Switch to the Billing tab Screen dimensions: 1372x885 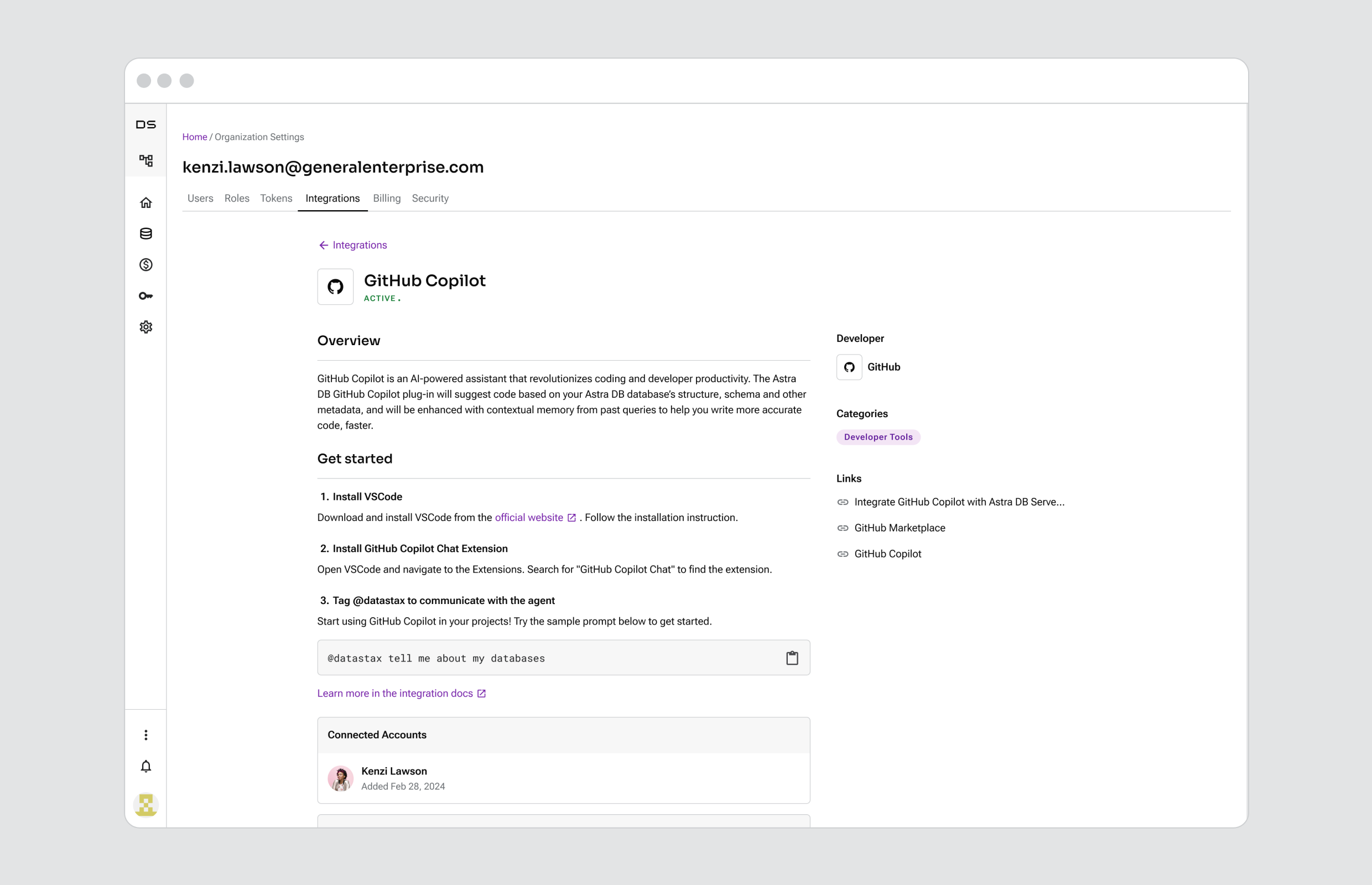[387, 198]
